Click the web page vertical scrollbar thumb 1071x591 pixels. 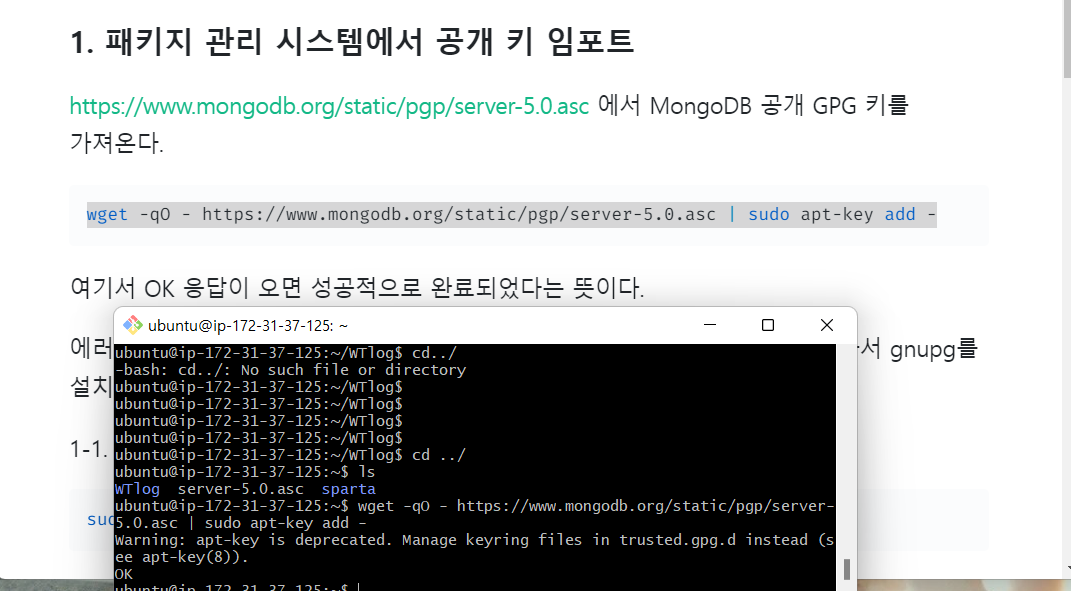[x=1067, y=39]
